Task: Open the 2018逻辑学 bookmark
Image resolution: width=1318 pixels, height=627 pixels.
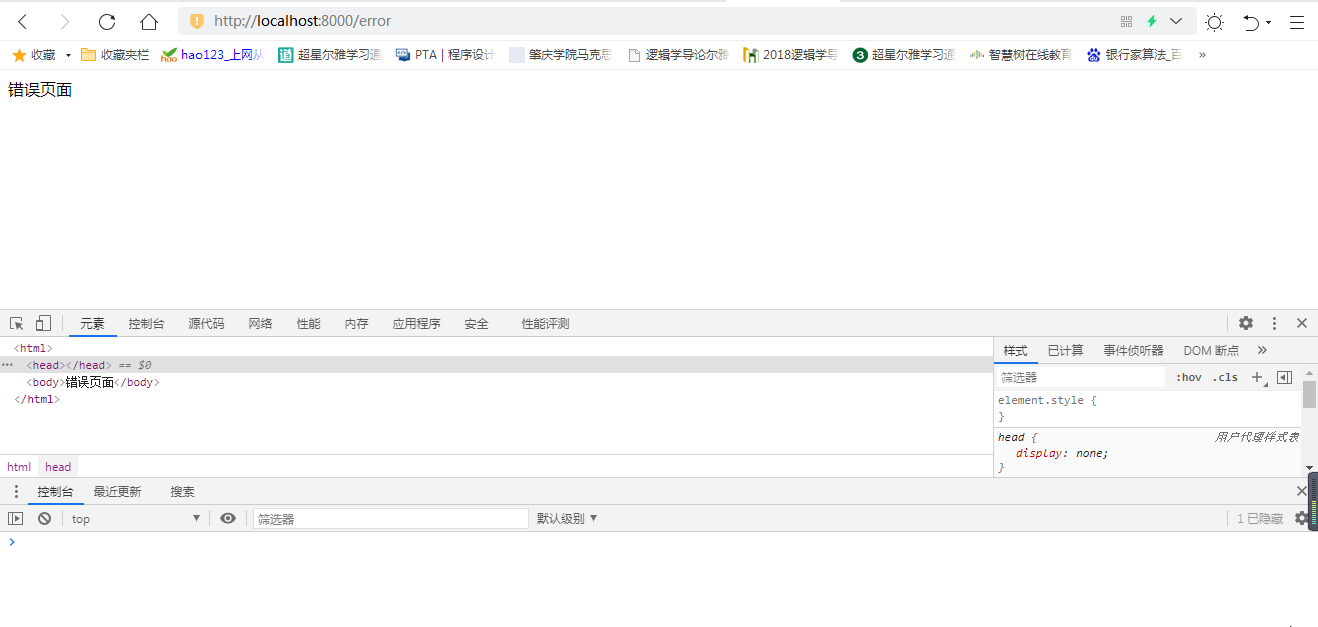Action: tap(791, 55)
